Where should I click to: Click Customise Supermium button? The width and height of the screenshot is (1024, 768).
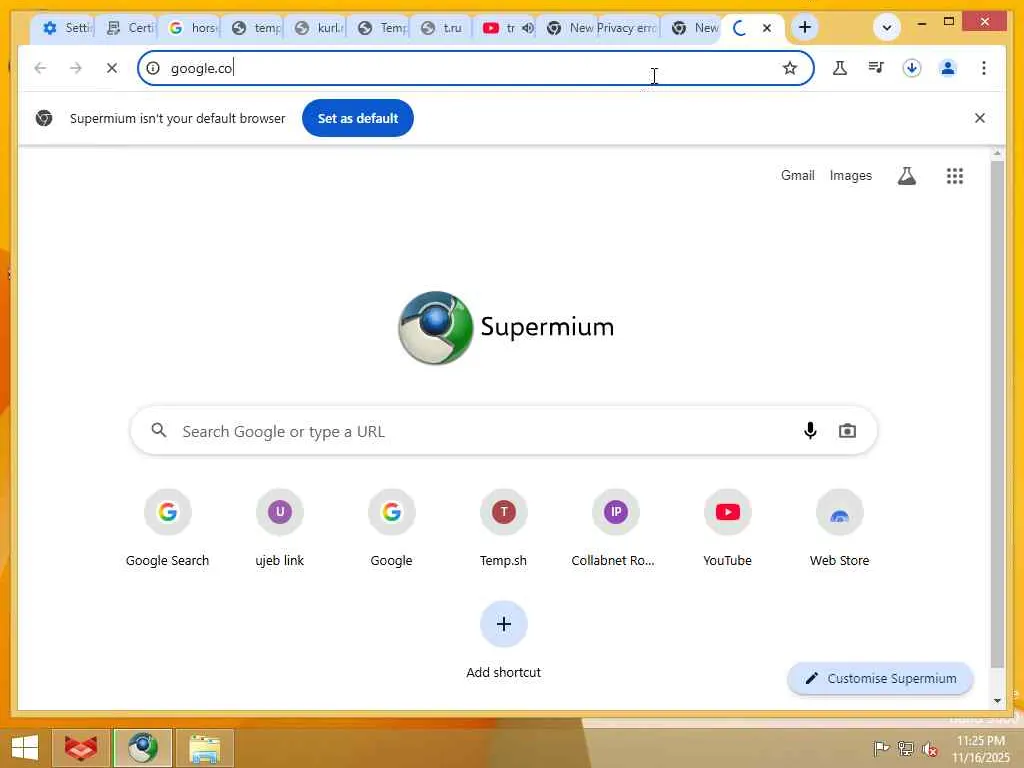880,679
